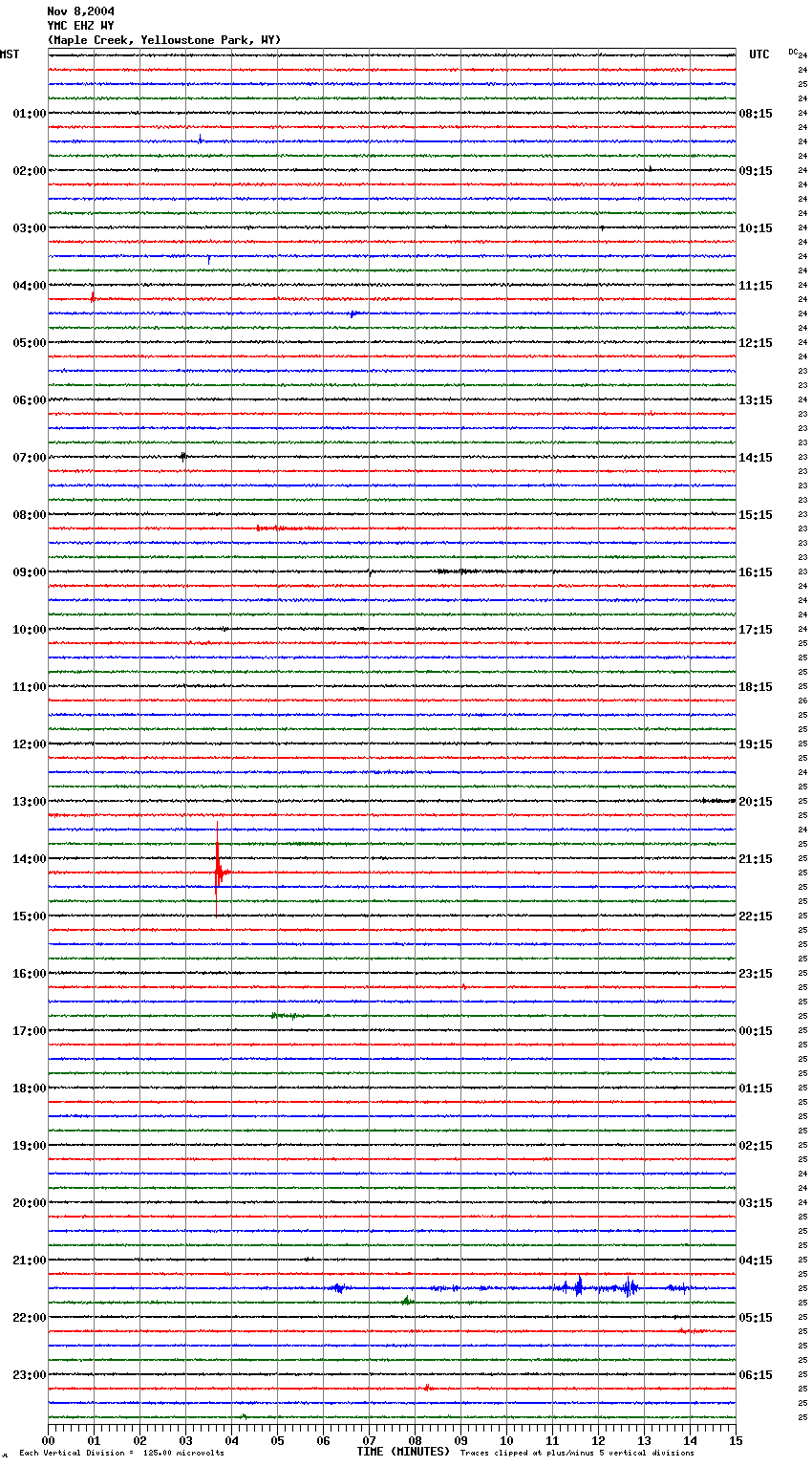Select the "17:00" MST time label
Image resolution: width=812 pixels, height=1466 pixels.
[x=30, y=1031]
